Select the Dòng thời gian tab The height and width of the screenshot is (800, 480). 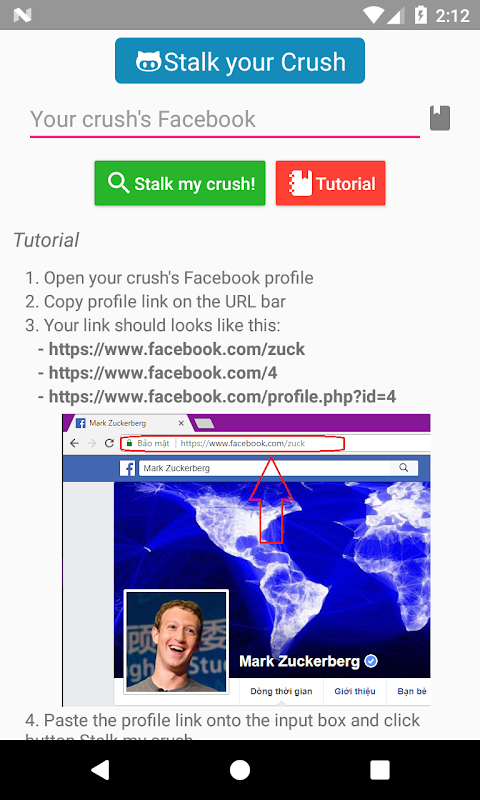pos(281,691)
